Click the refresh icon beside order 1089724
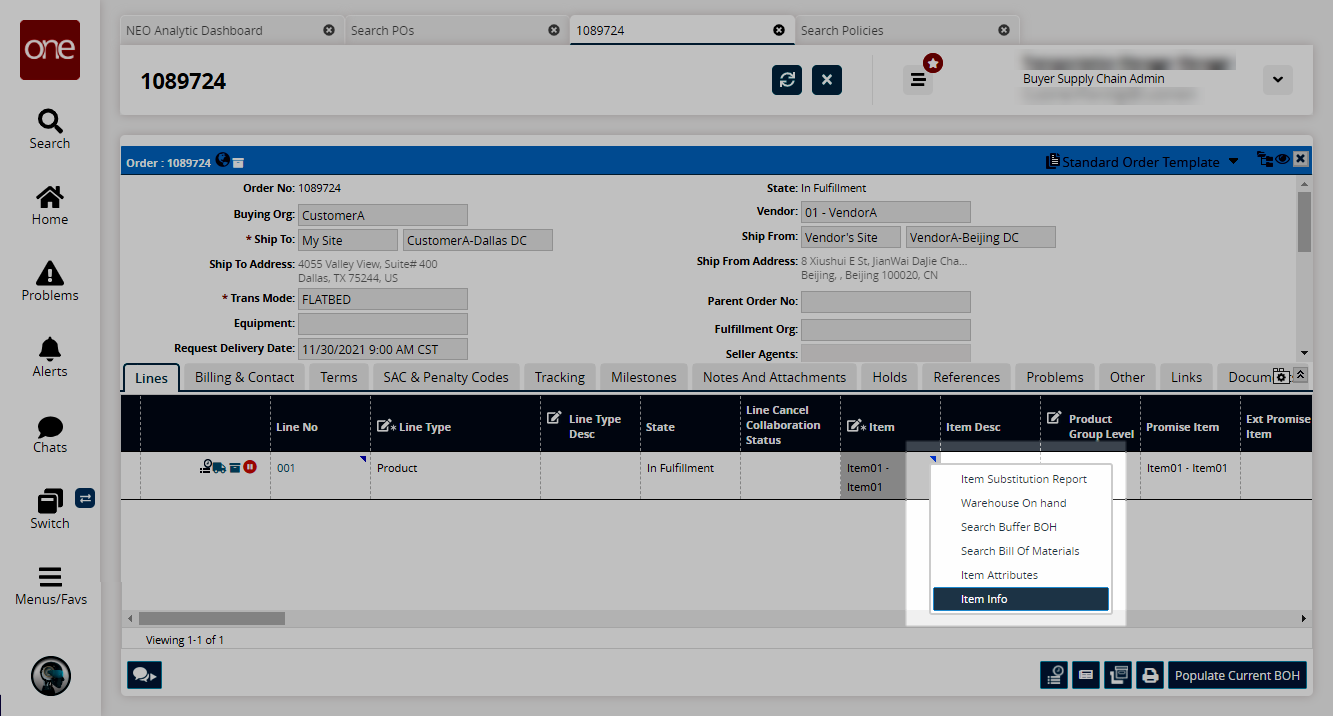Screen dimensions: 1333x716 pyautogui.click(x=787, y=80)
